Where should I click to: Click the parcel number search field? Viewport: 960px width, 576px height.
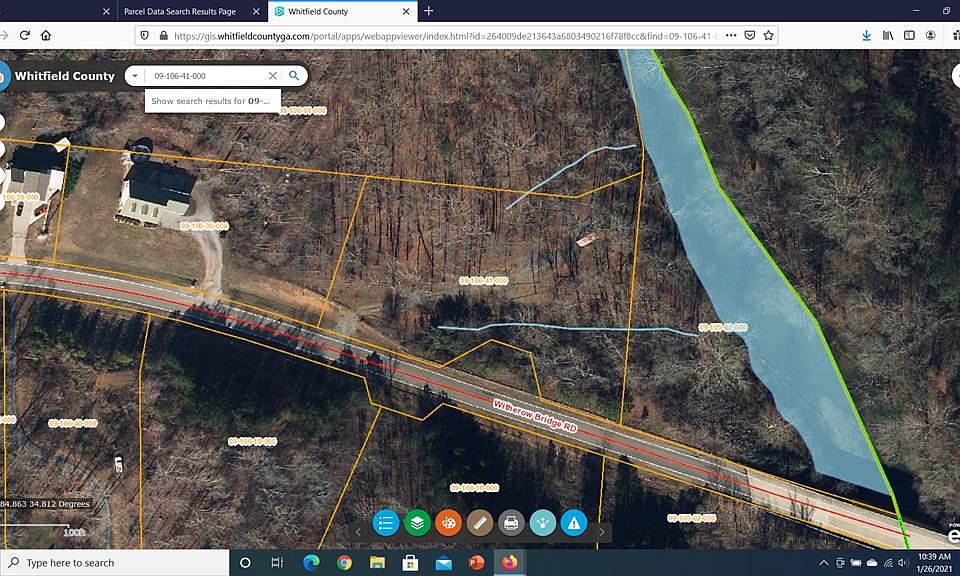(x=205, y=76)
